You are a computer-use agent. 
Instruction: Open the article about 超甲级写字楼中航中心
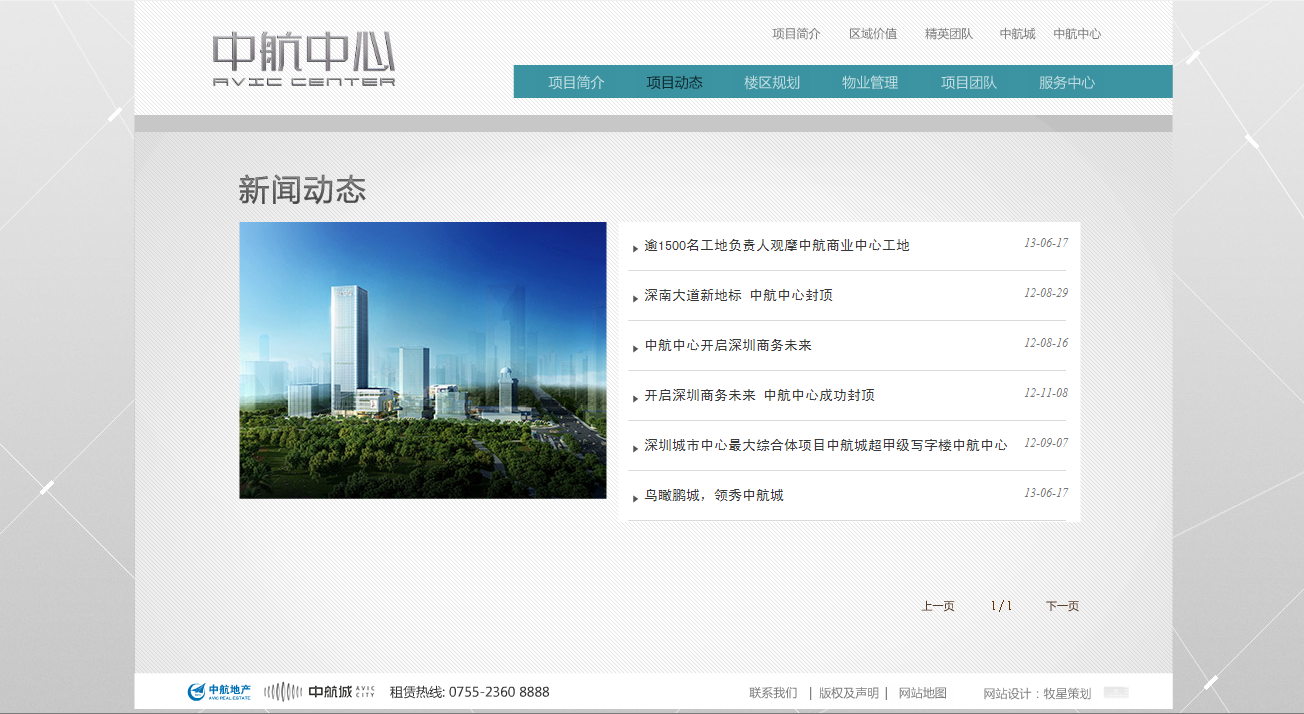coord(826,445)
